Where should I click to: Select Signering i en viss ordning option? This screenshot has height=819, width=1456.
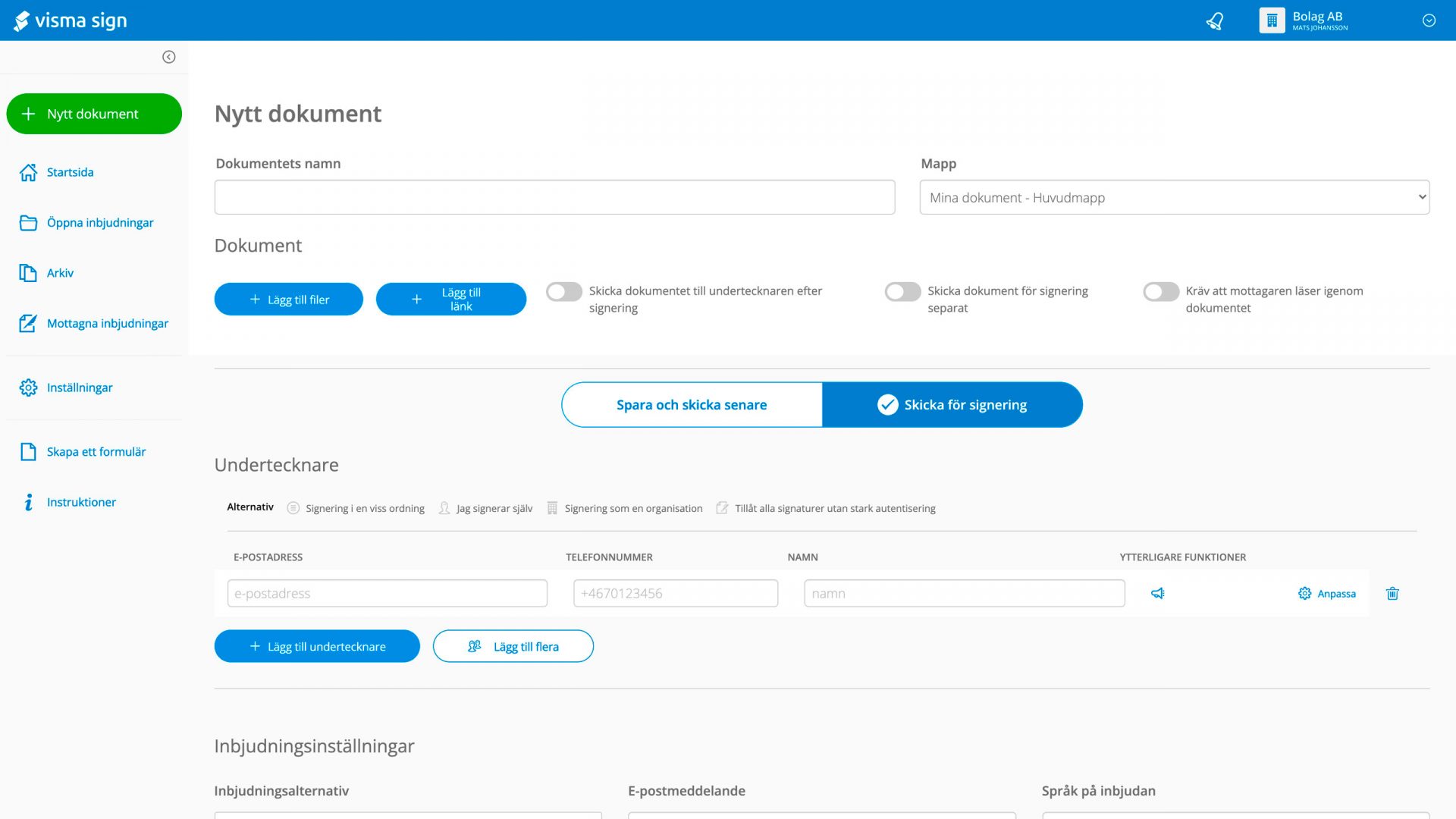point(356,508)
